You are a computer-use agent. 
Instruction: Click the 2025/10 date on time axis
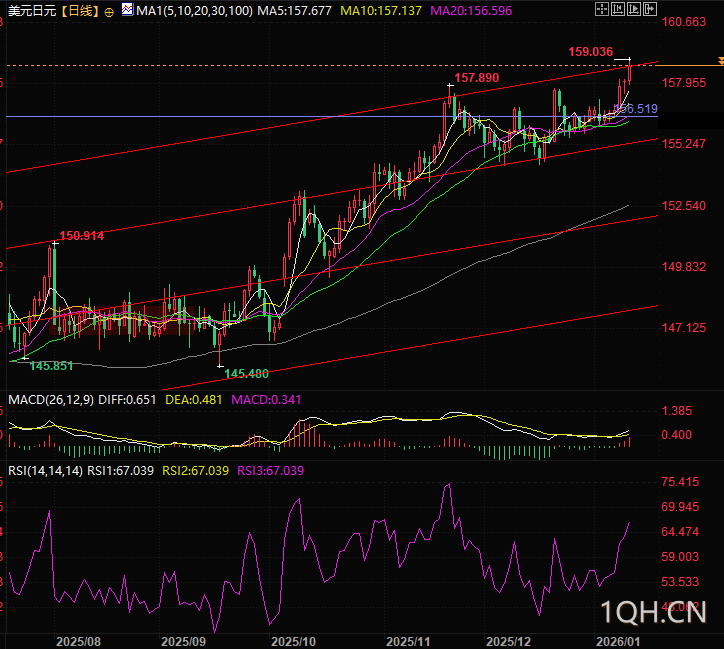pos(294,640)
